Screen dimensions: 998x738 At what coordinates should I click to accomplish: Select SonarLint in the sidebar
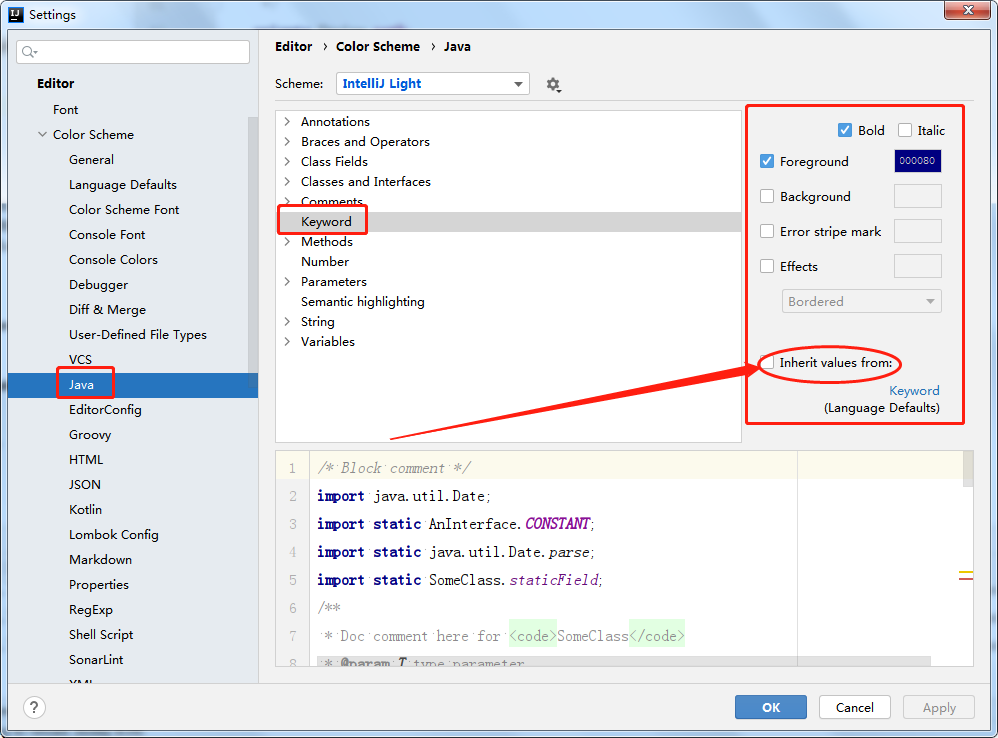coord(96,660)
